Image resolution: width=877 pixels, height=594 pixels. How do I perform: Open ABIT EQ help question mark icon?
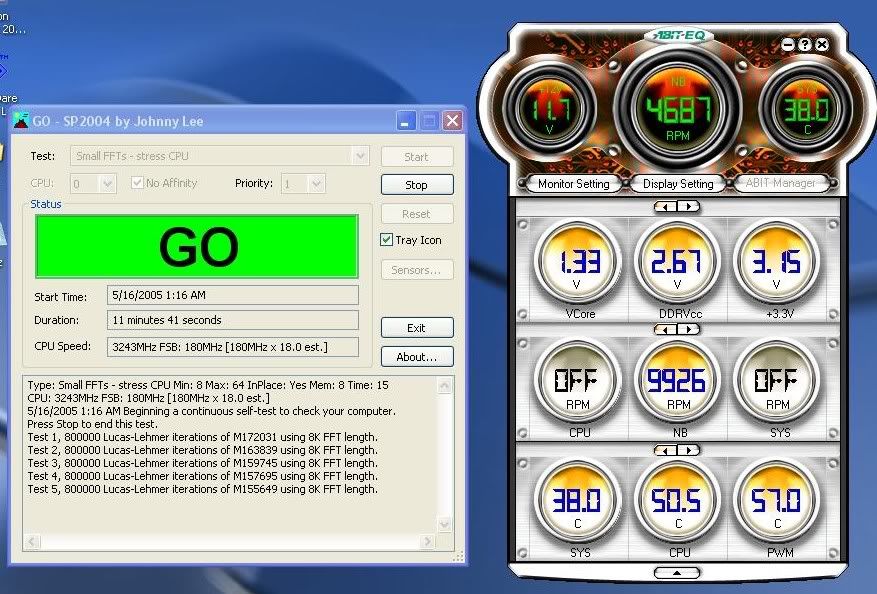(805, 45)
